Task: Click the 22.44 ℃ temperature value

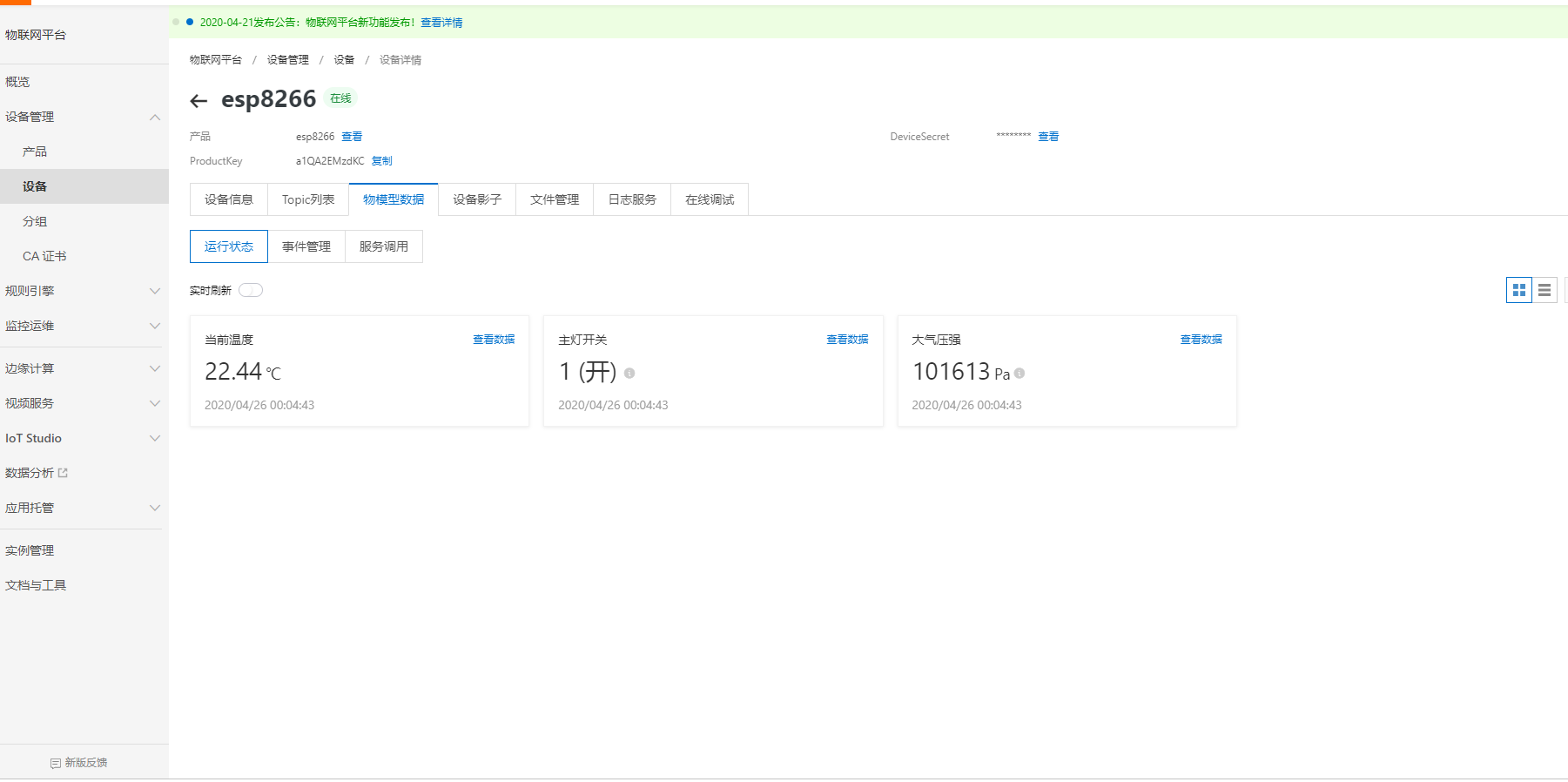Action: pos(243,372)
